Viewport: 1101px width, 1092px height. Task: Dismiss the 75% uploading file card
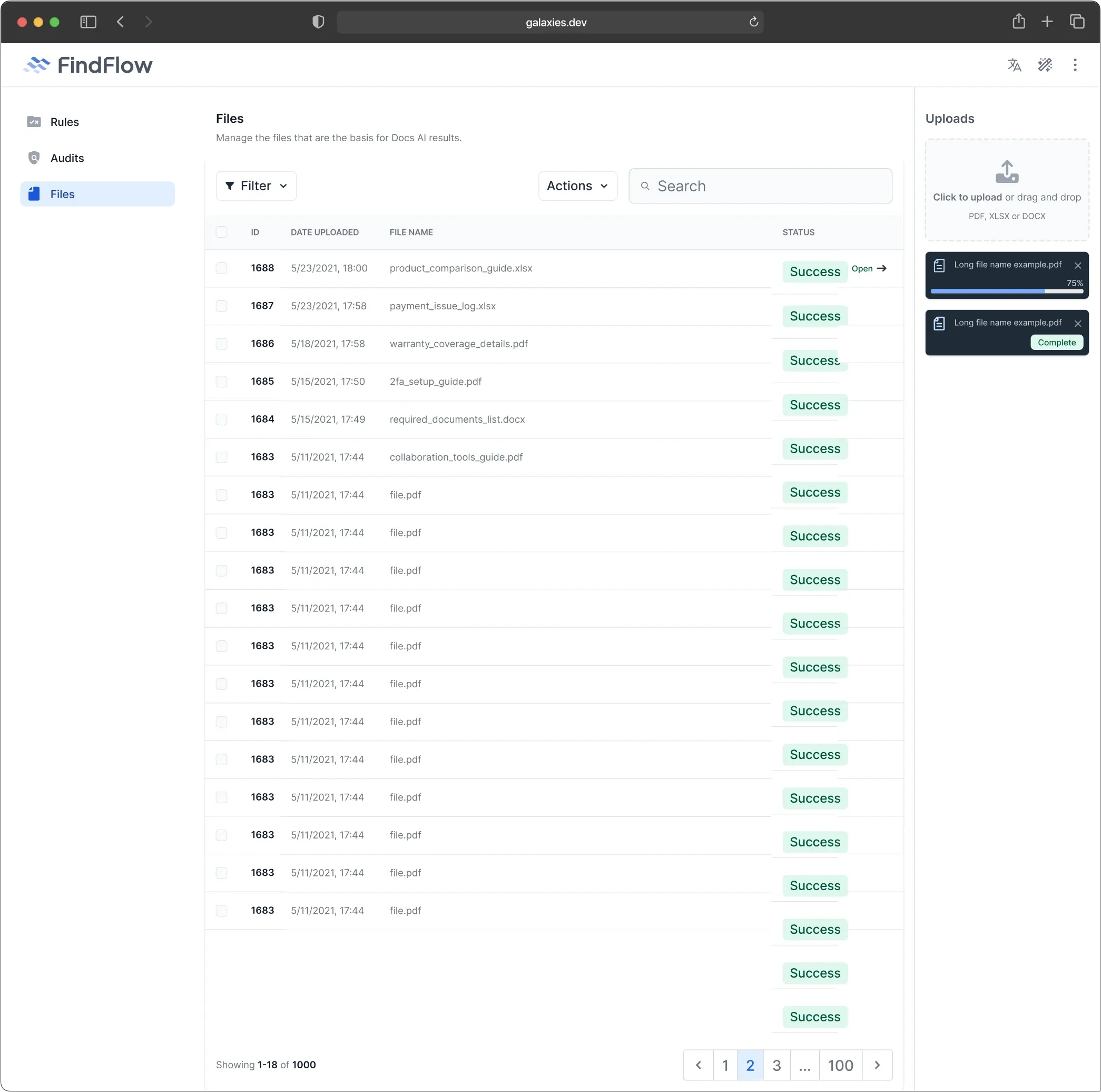(x=1077, y=265)
